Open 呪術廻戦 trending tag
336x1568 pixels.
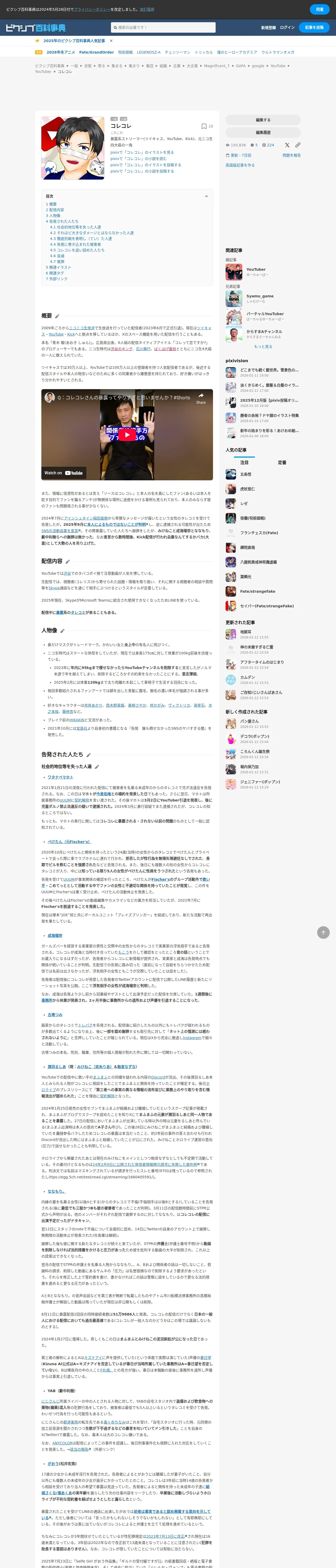click(125, 52)
